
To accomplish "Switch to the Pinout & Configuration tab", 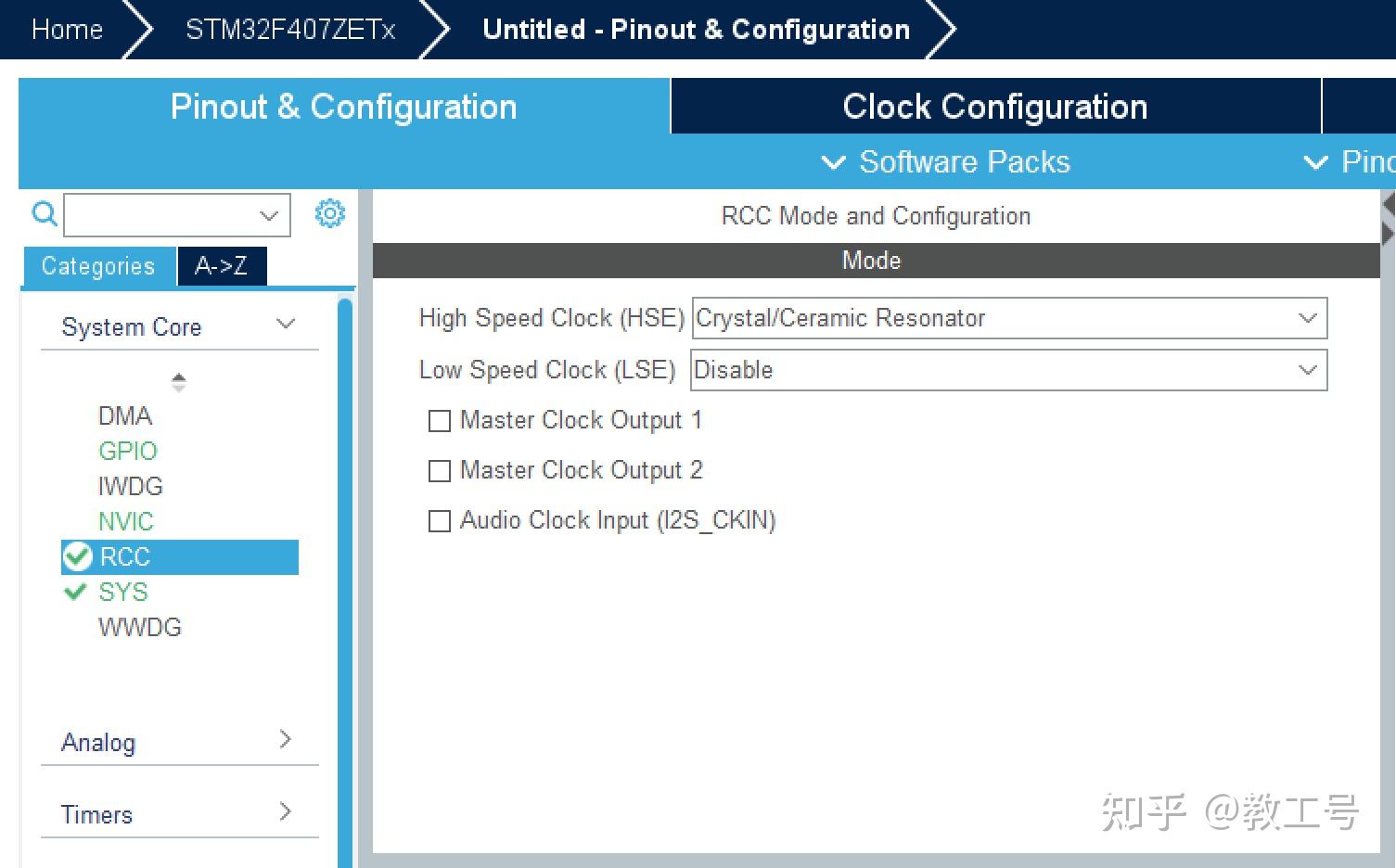I will coord(343,107).
